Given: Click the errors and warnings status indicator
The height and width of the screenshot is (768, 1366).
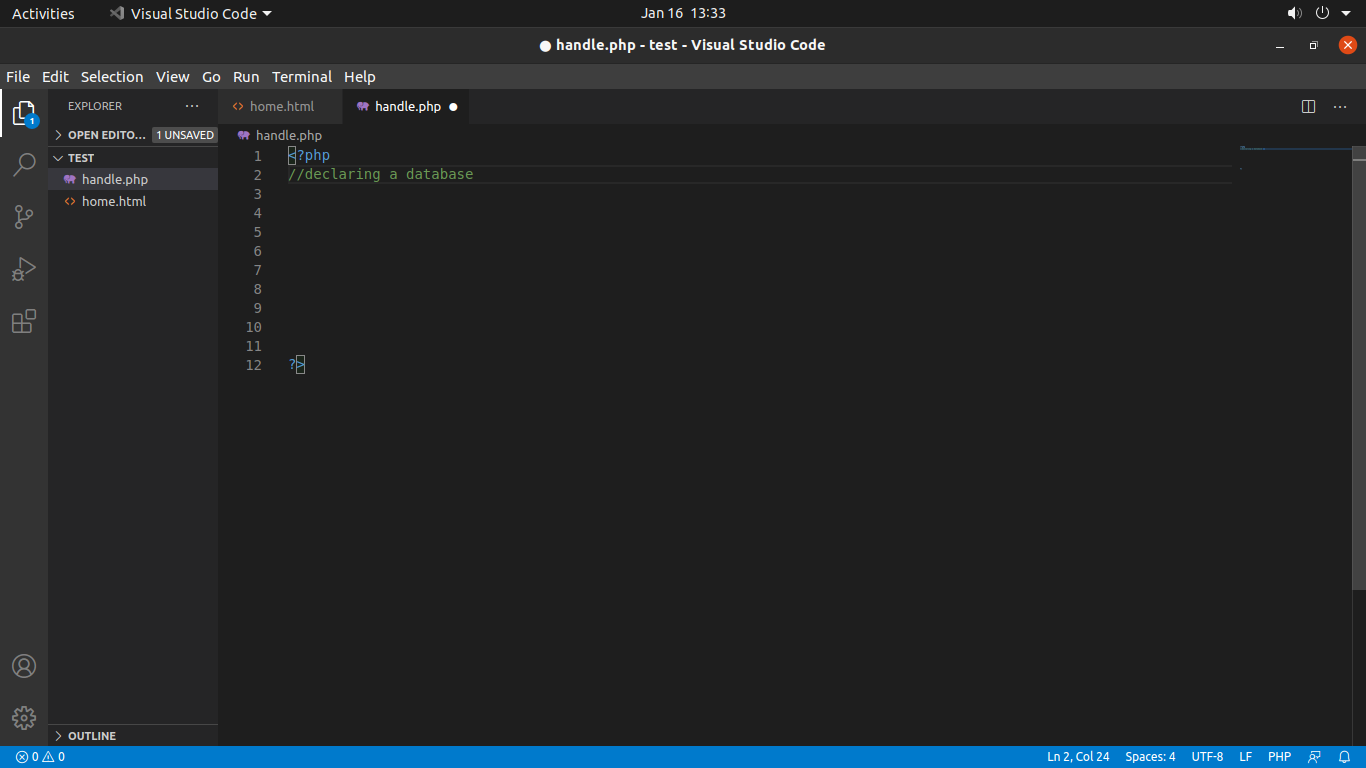Looking at the screenshot, I should 40,757.
